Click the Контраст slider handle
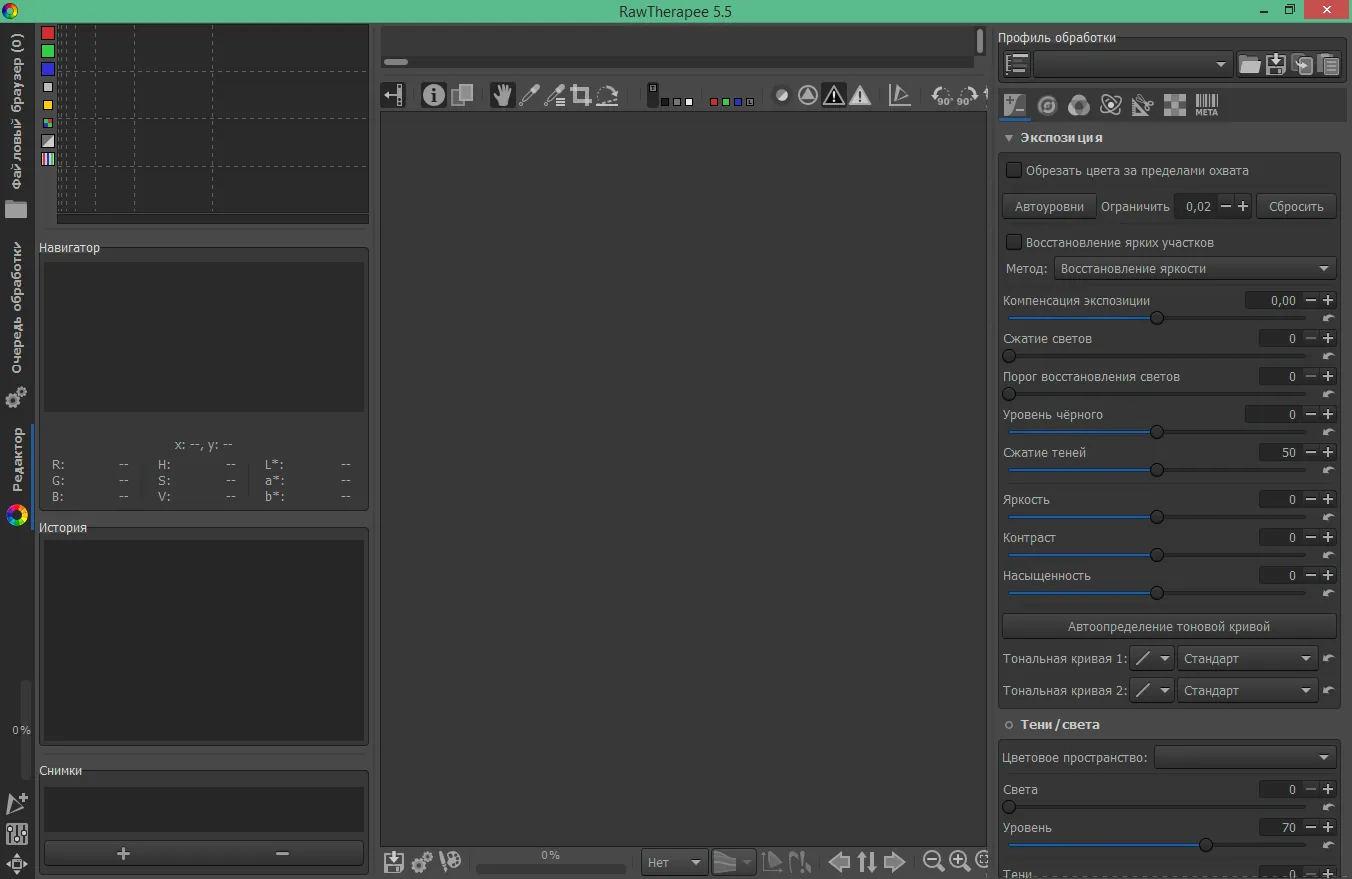The height and width of the screenshot is (879, 1352). pyautogui.click(x=1157, y=555)
